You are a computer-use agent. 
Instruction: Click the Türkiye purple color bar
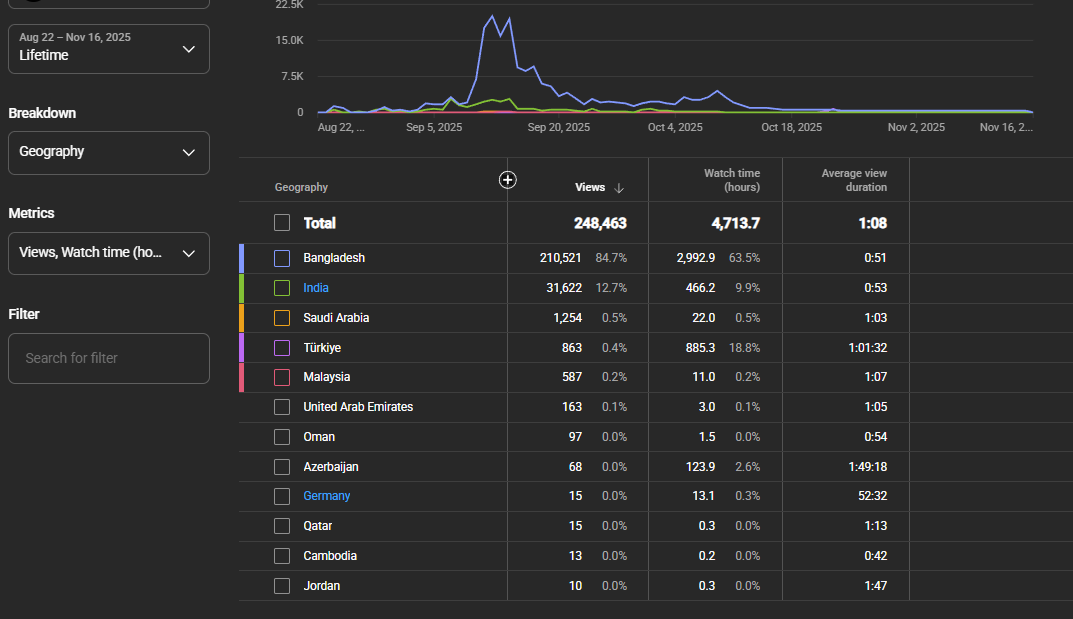[242, 347]
